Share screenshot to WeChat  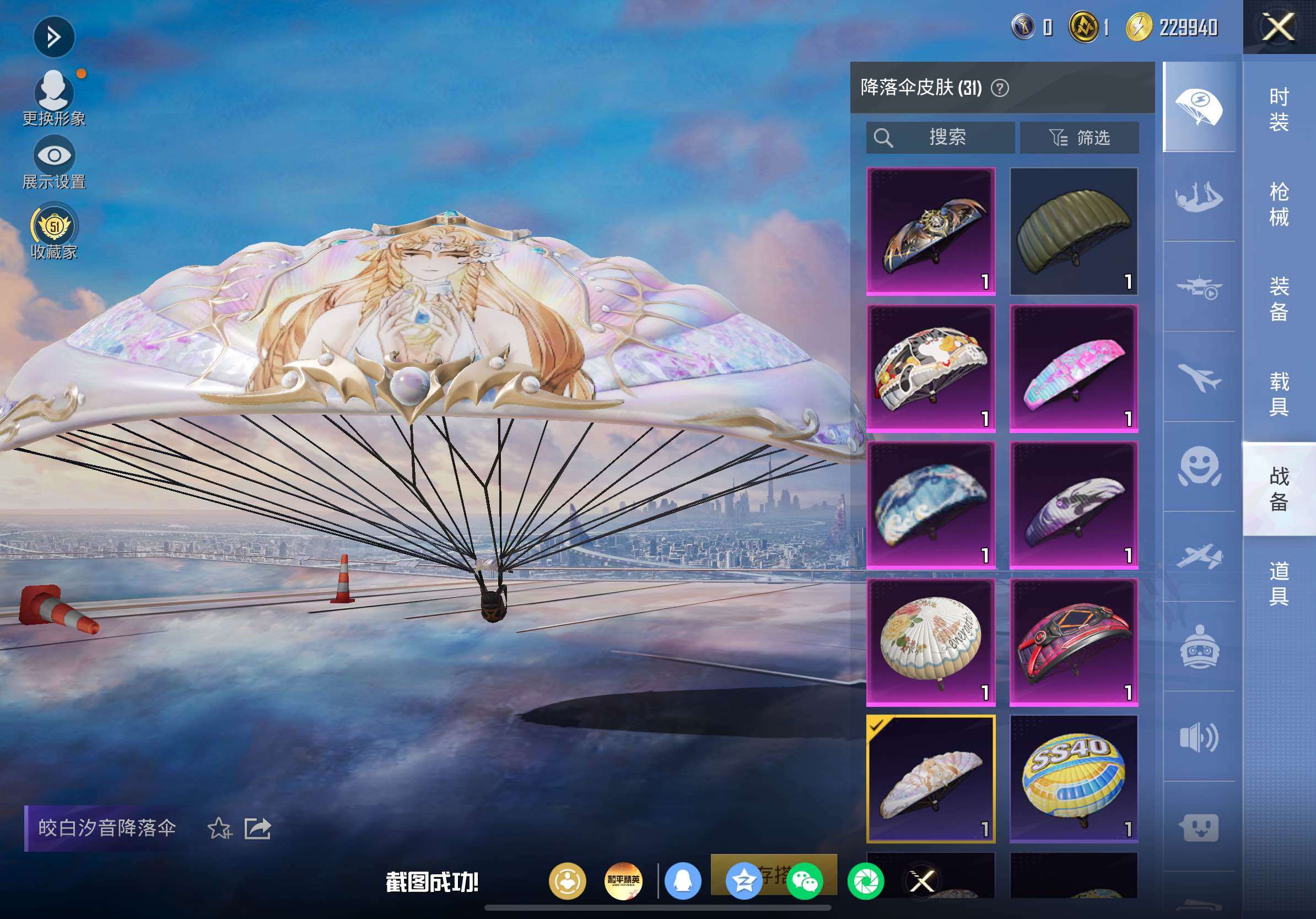pyautogui.click(x=805, y=881)
